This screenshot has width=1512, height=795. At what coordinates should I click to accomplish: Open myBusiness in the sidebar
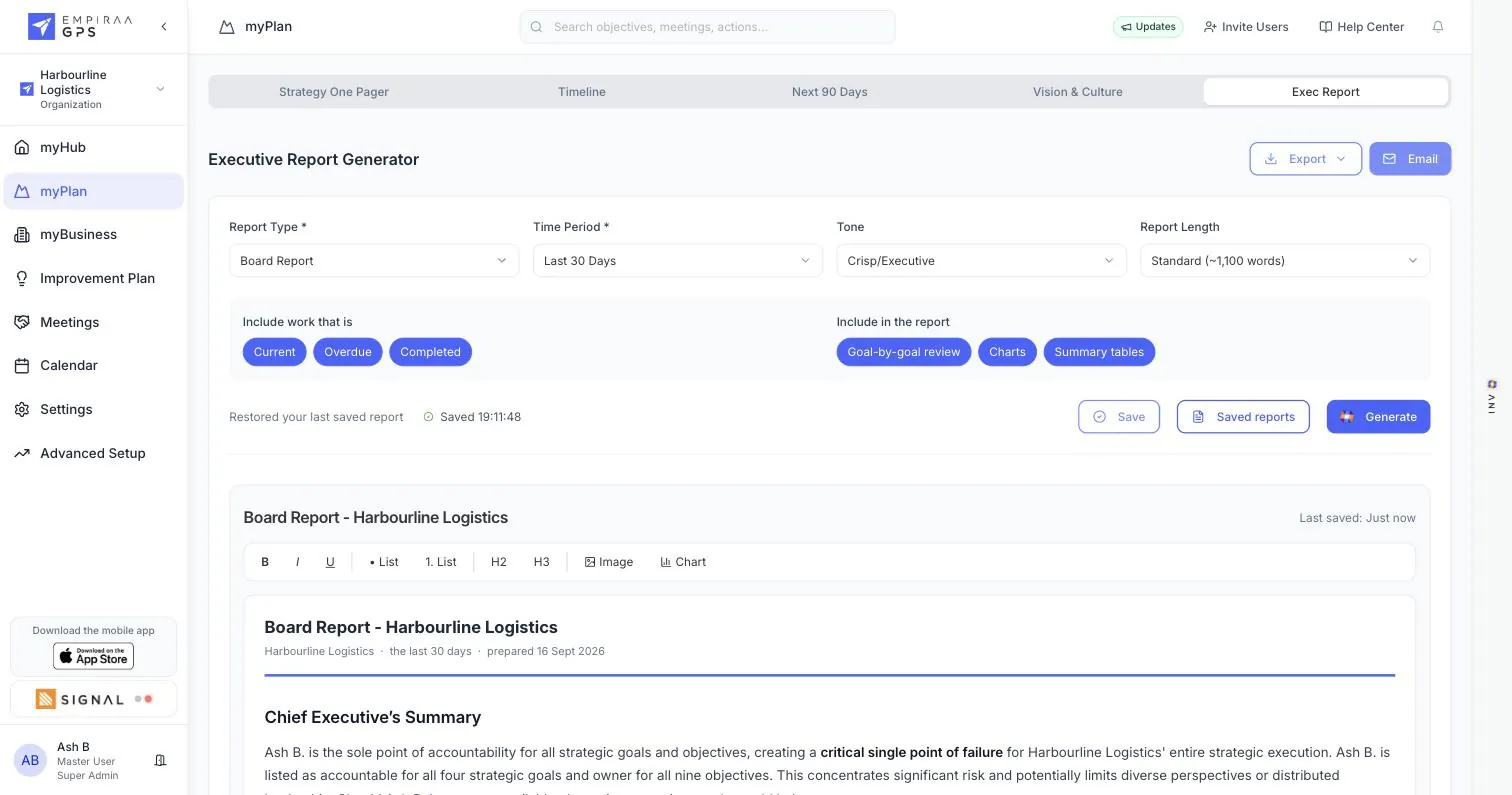coord(93,234)
